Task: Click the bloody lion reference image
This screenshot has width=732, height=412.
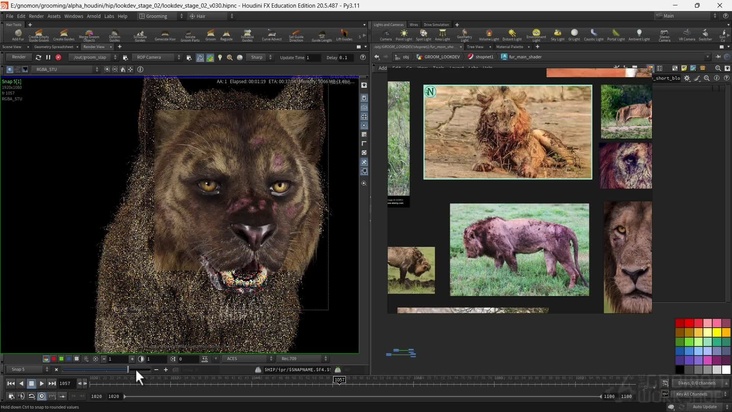Action: [x=507, y=132]
